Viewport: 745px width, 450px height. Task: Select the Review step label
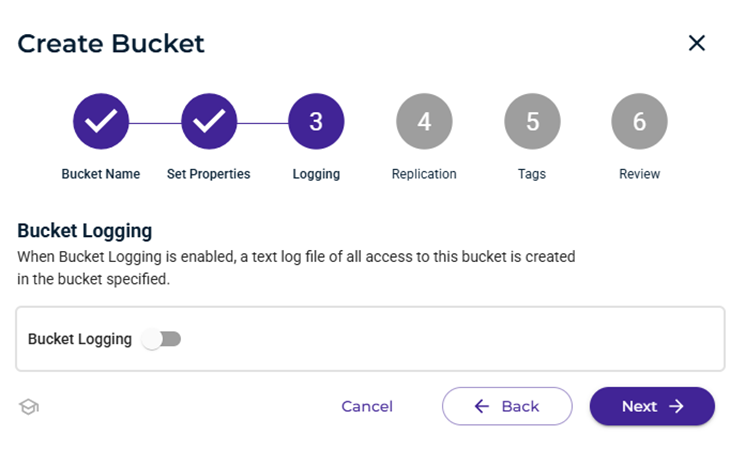tap(639, 174)
